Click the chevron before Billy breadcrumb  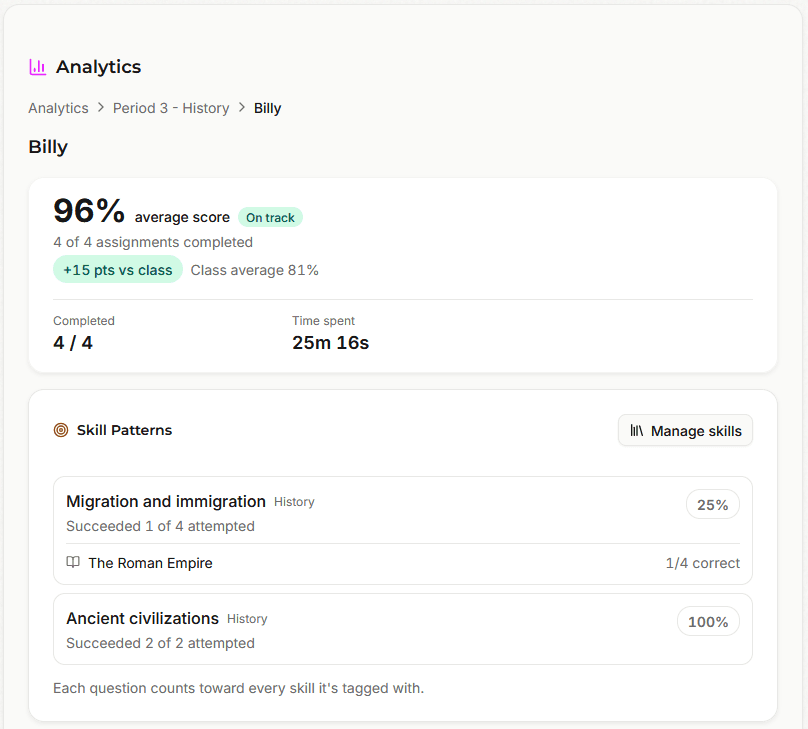click(242, 108)
